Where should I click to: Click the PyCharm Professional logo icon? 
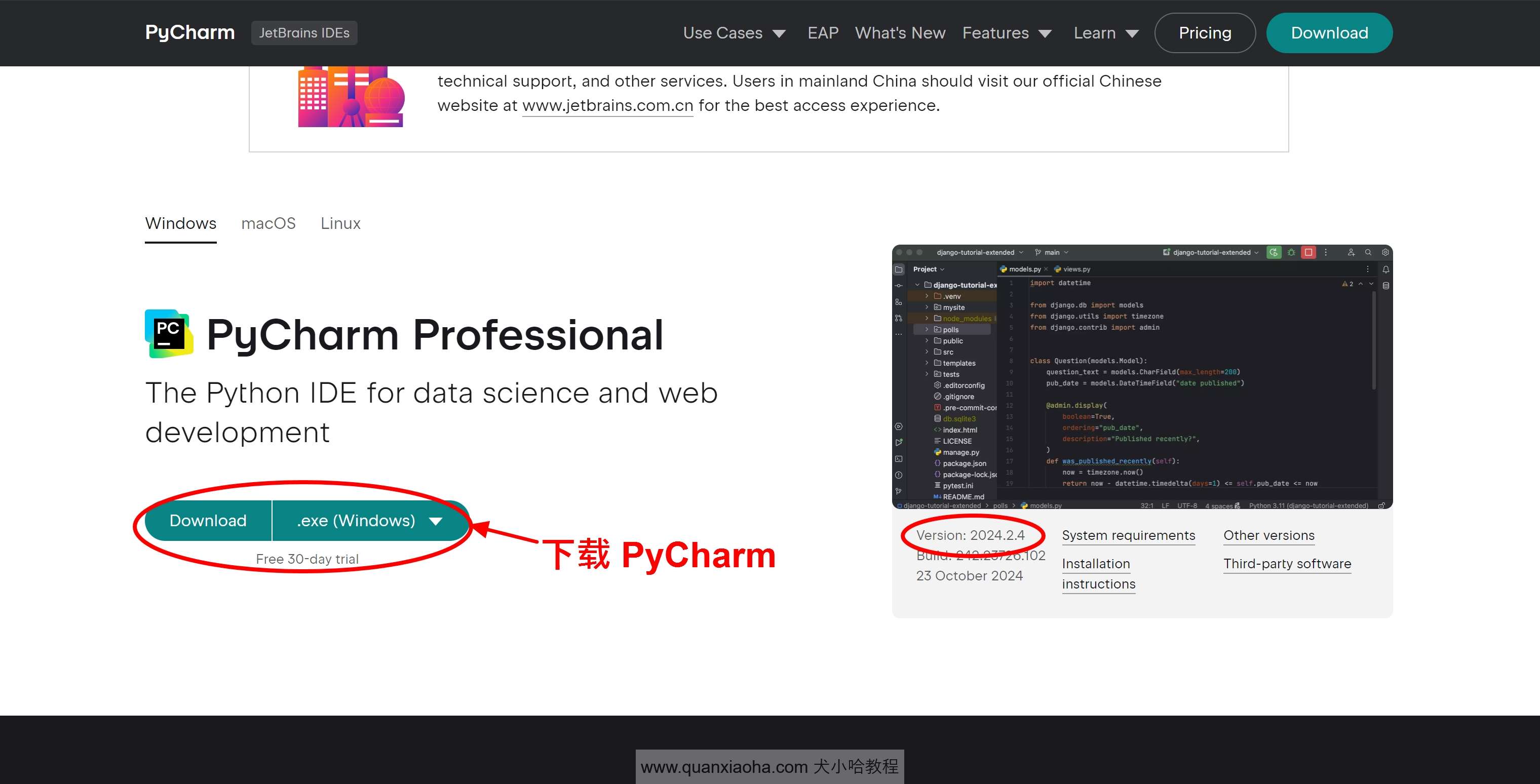click(168, 334)
